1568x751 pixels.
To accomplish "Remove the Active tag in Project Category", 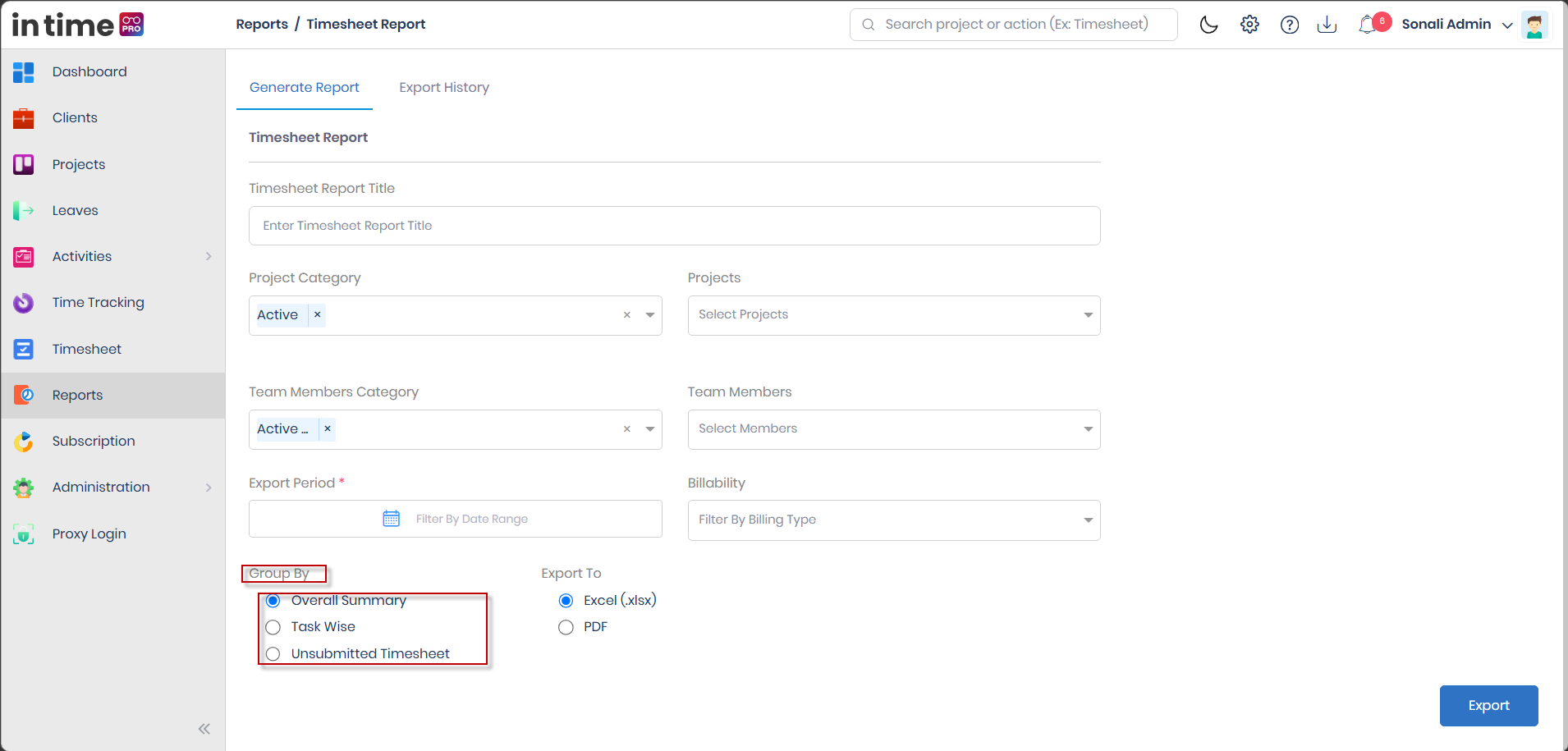I will (317, 315).
